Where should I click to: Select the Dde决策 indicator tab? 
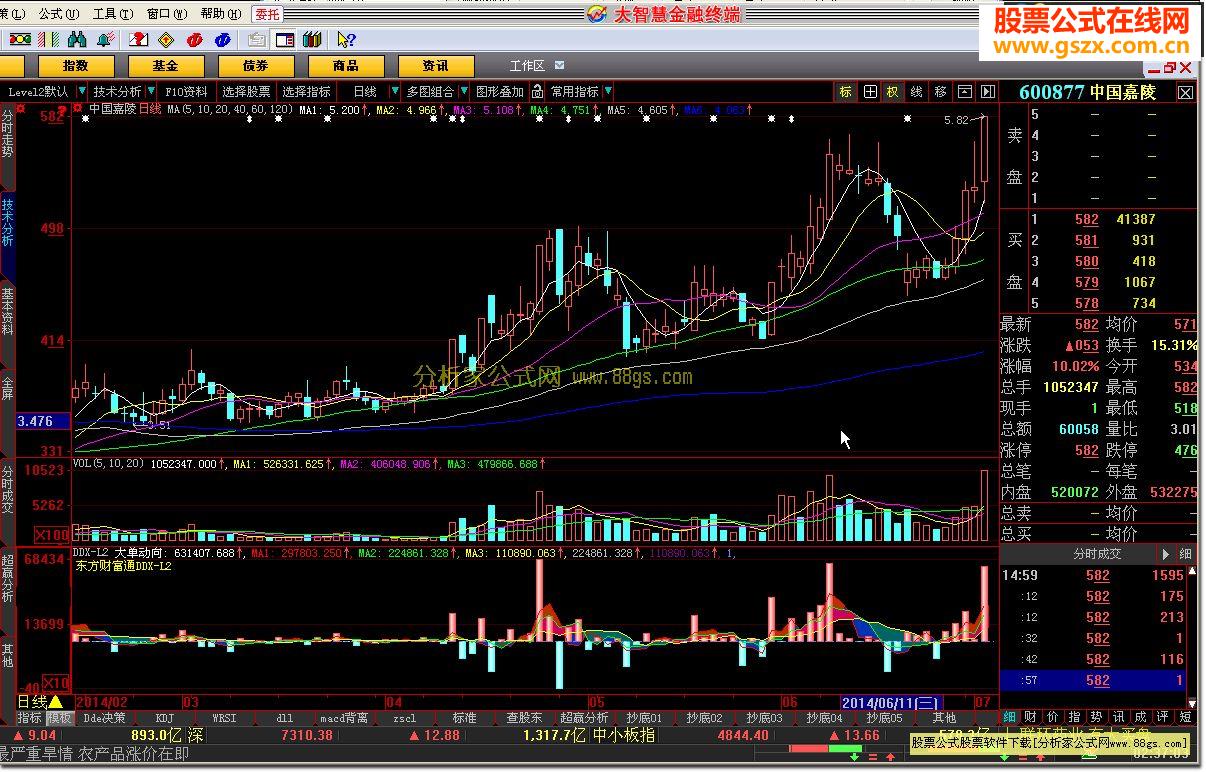(105, 718)
